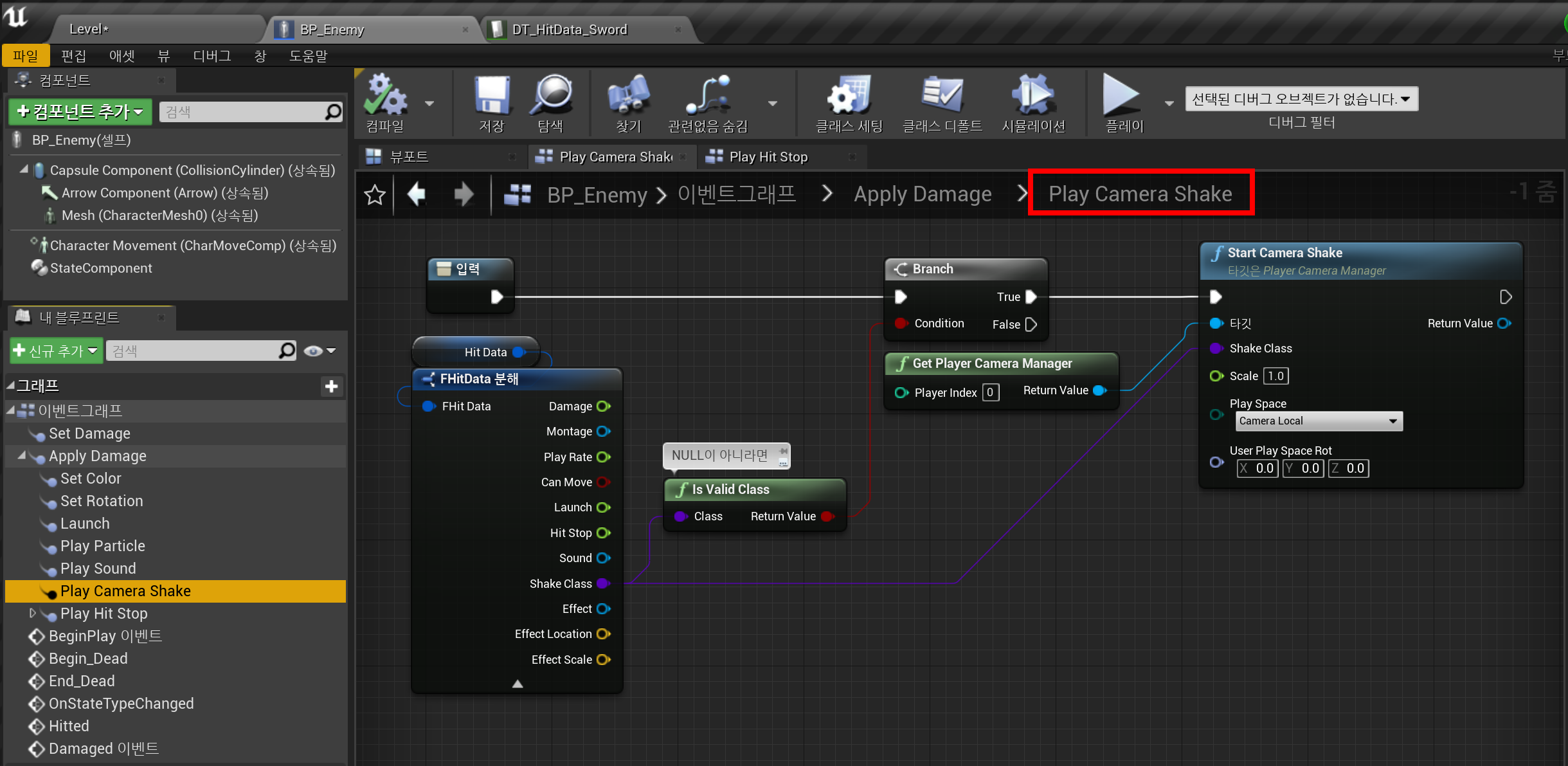This screenshot has height=766, width=1568.
Task: Click the User Play Space Rot X field
Action: pos(1257,468)
